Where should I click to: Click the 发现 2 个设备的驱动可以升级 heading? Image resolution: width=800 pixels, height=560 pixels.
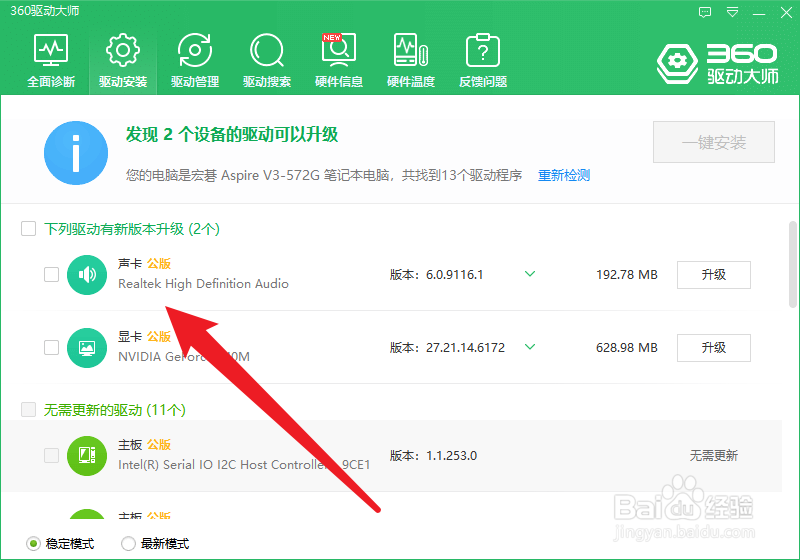[232, 135]
